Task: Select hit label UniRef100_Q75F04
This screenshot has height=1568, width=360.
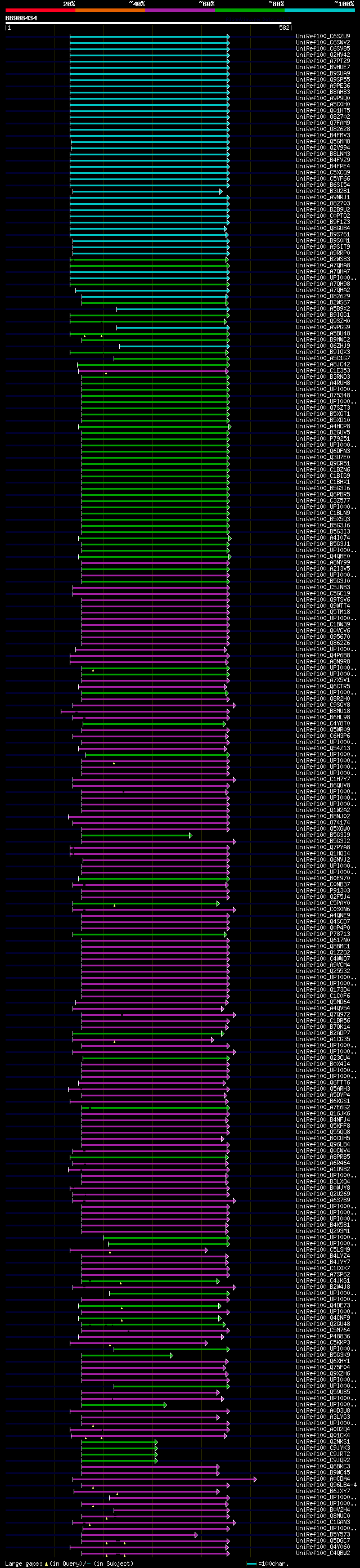Action: pyautogui.click(x=323, y=1367)
